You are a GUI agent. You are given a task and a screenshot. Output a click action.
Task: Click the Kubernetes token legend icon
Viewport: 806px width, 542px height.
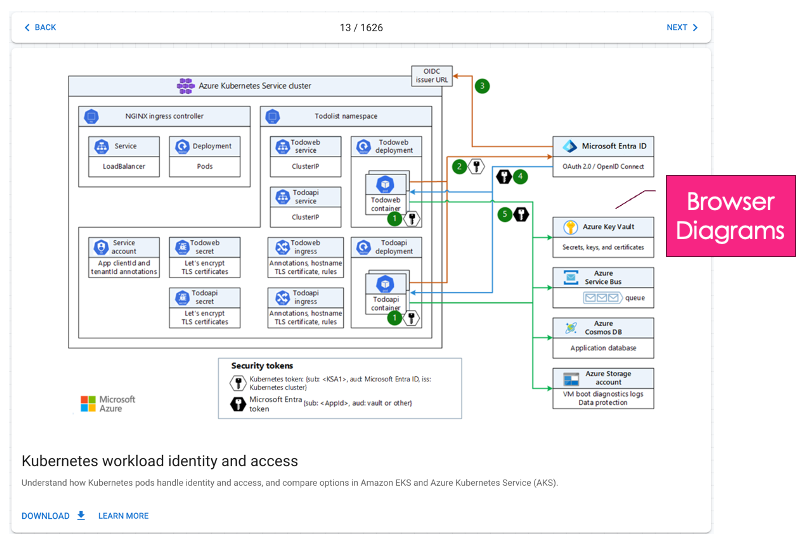point(237,383)
